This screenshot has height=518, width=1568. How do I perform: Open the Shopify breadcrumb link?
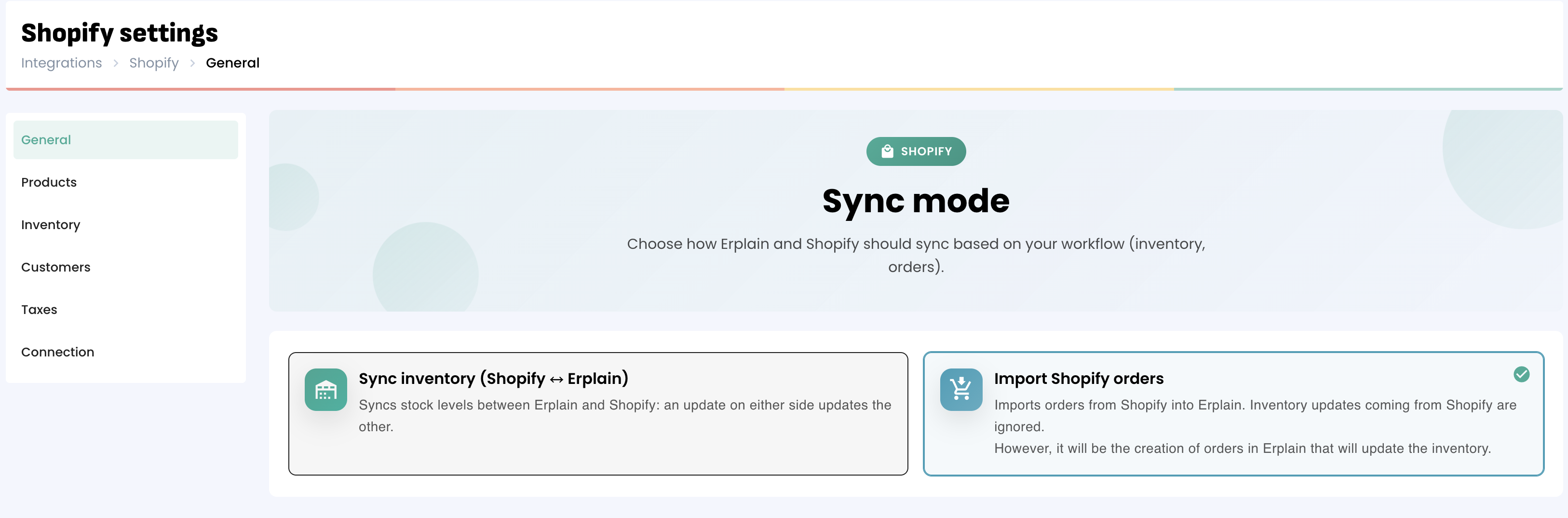[x=154, y=63]
